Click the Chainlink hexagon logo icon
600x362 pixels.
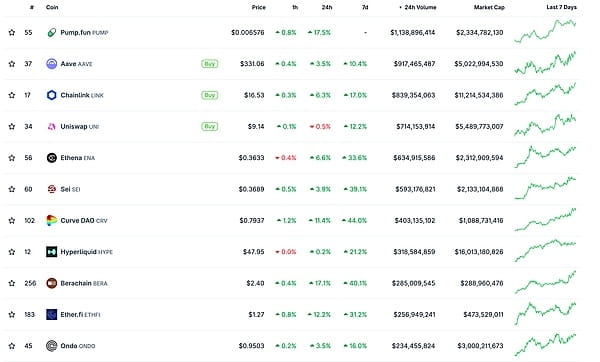pos(51,95)
